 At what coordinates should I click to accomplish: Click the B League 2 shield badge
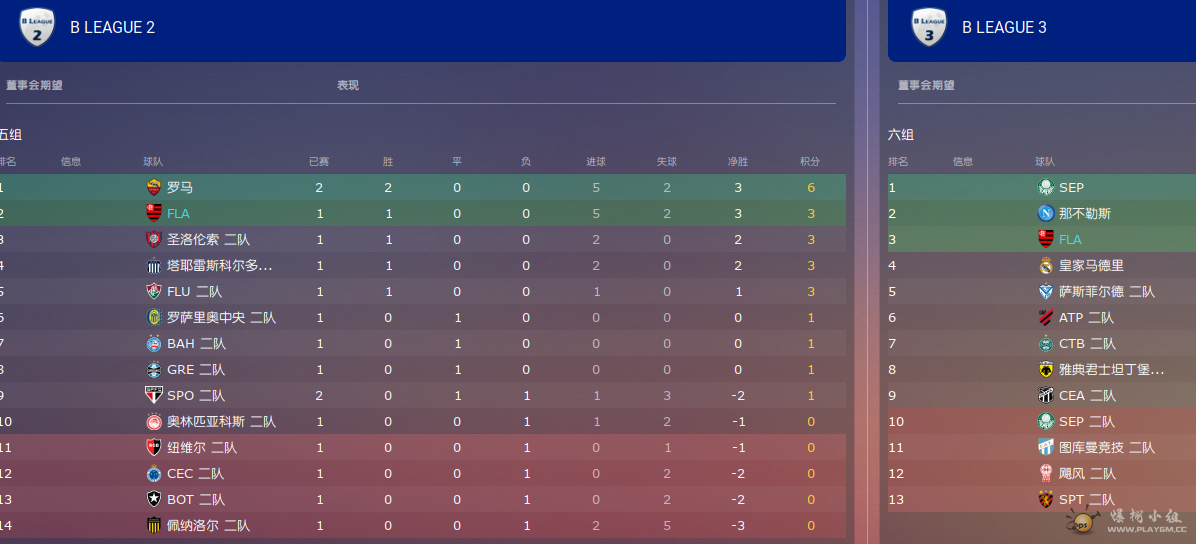37,27
